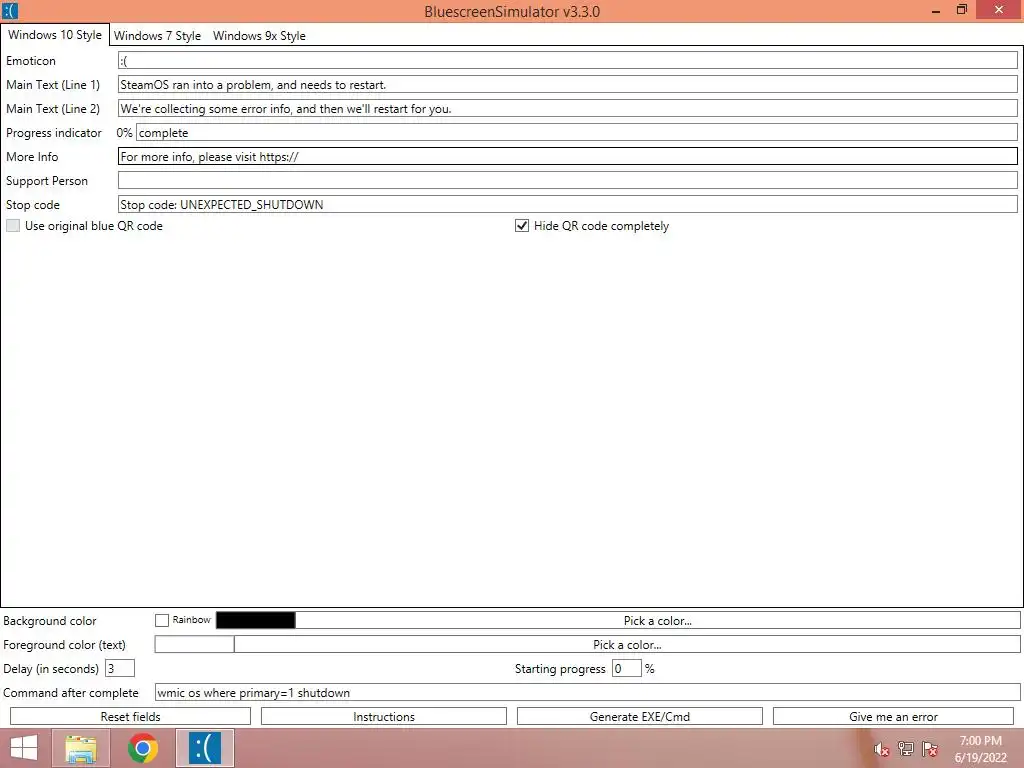The width and height of the screenshot is (1024, 768).
Task: Pick a color for the background
Action: coord(658,620)
